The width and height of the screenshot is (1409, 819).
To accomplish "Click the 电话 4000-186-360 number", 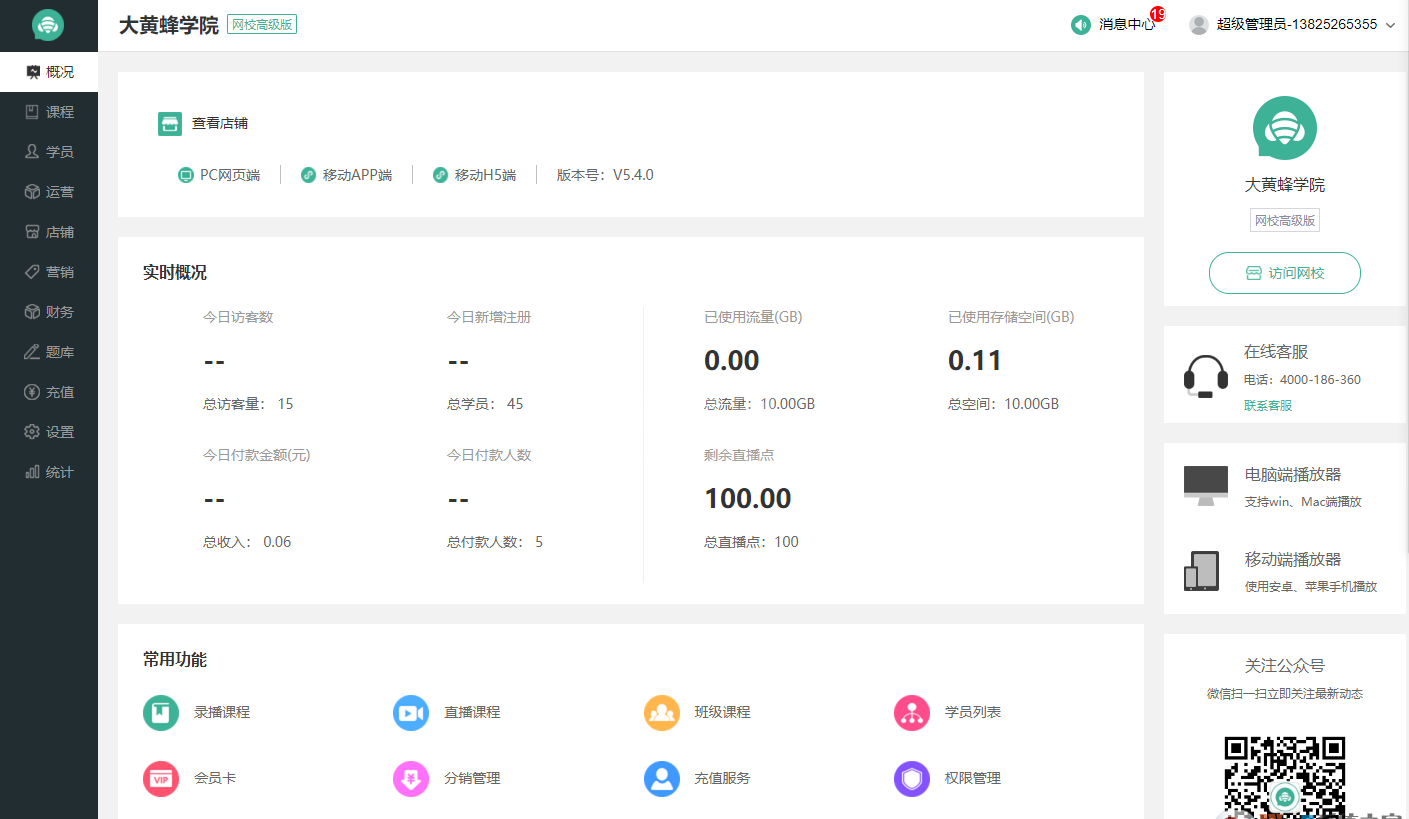I will (1320, 380).
